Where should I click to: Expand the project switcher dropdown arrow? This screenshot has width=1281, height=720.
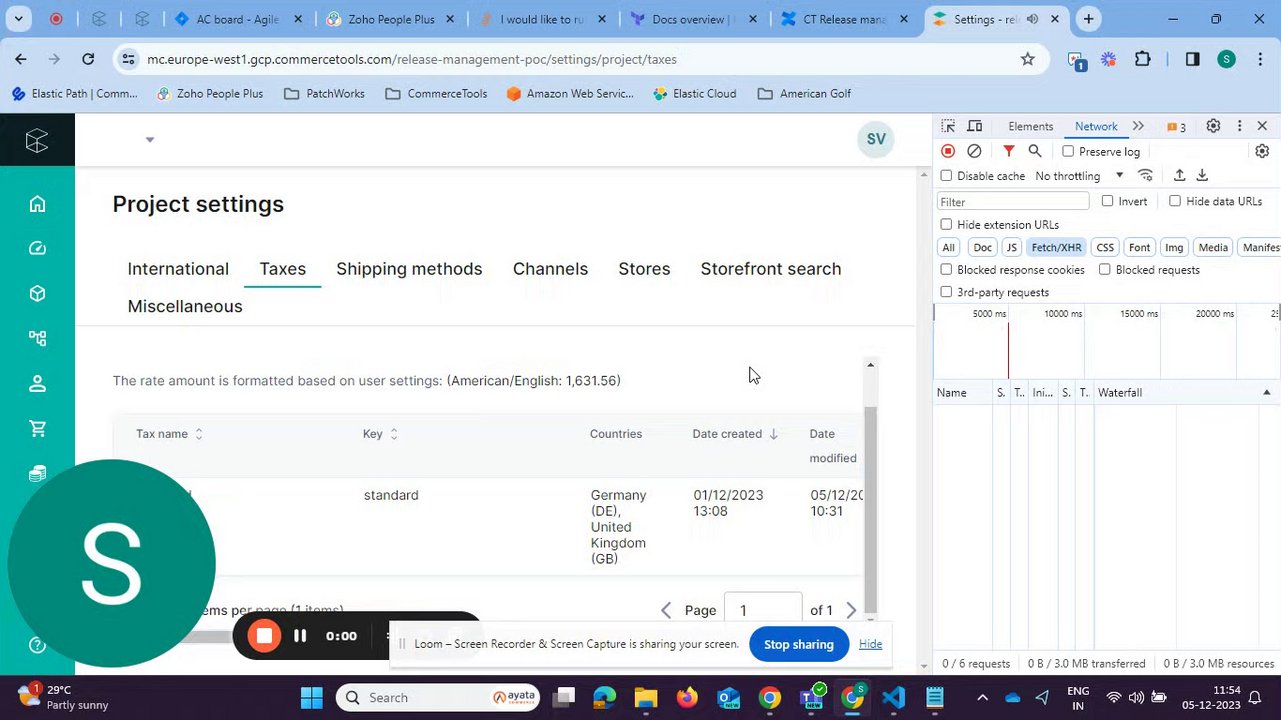[150, 140]
